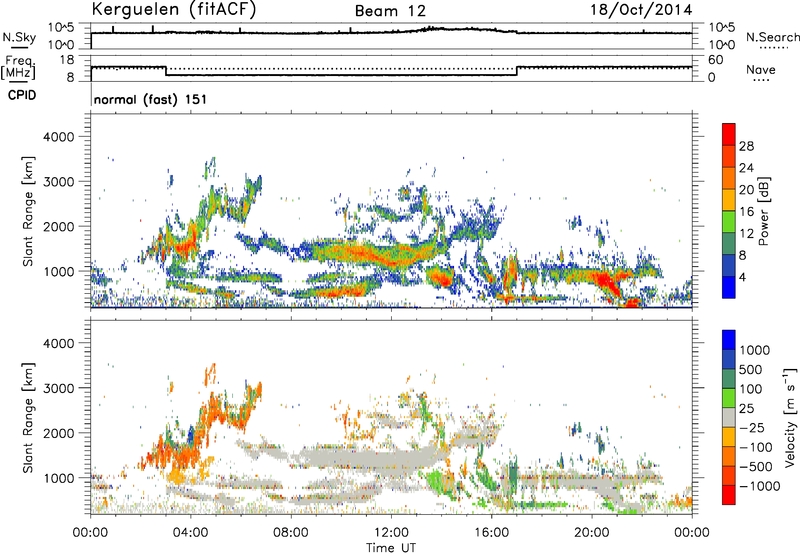Screen dimensions: 800x554
Task: Select the 'N.Search' legend label
Action: [772, 37]
